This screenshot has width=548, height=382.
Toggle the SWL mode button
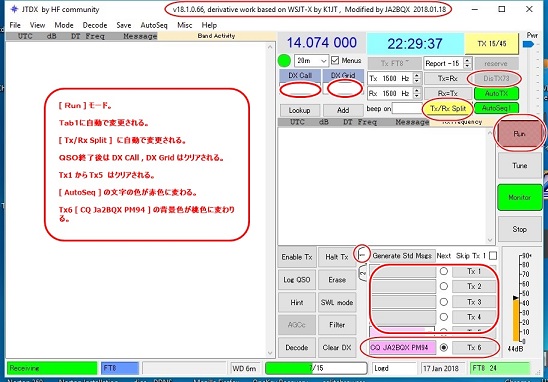(337, 302)
